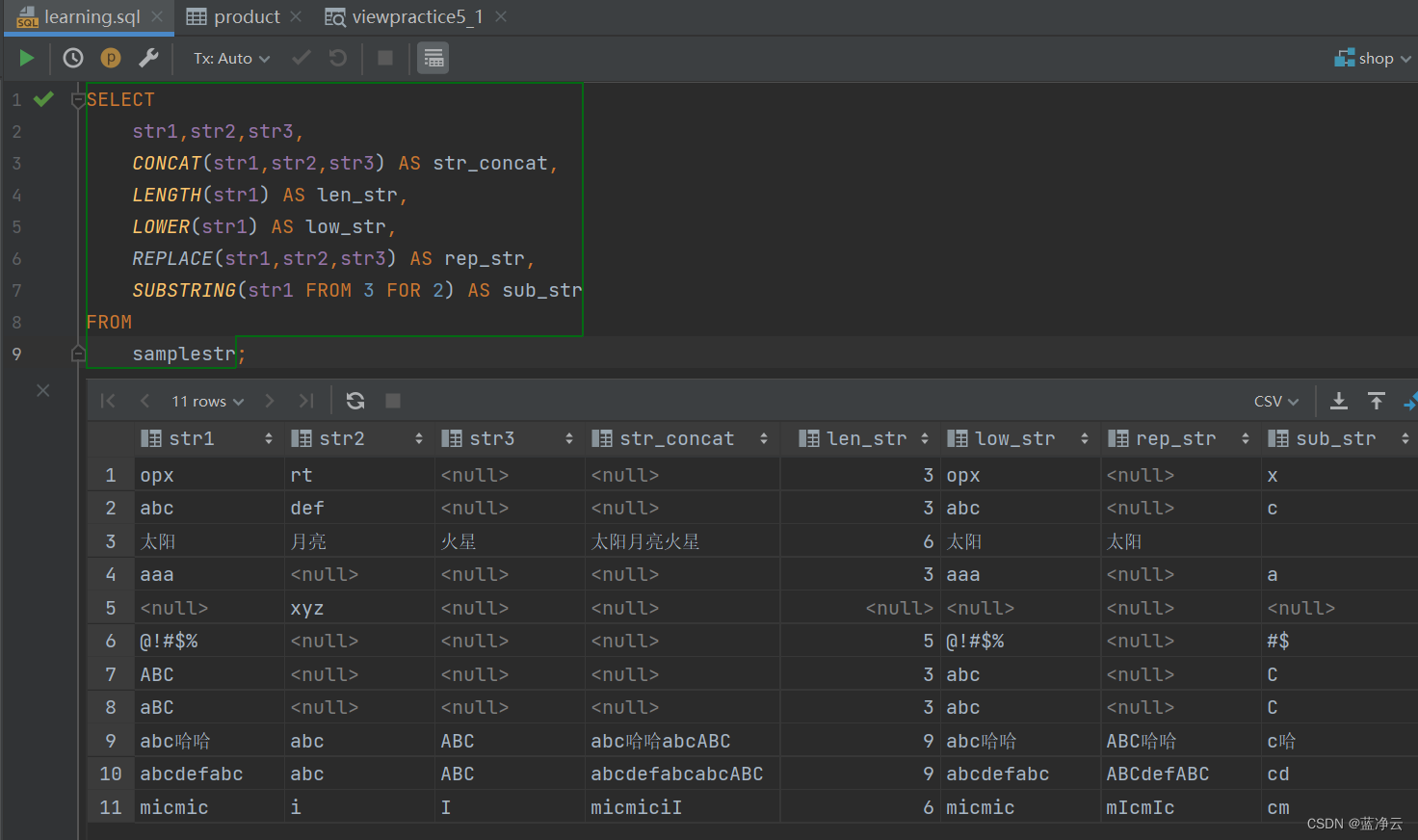Open settings wrench icon in toolbar
The height and width of the screenshot is (840, 1418).
tap(148, 58)
